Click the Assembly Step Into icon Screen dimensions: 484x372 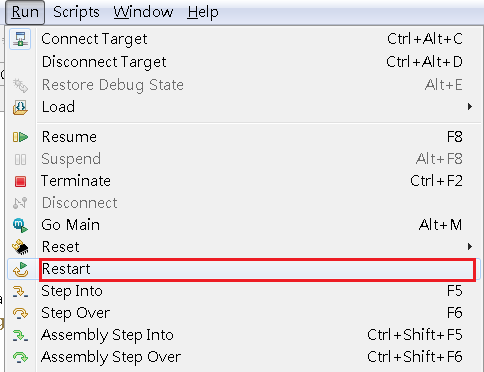point(20,335)
